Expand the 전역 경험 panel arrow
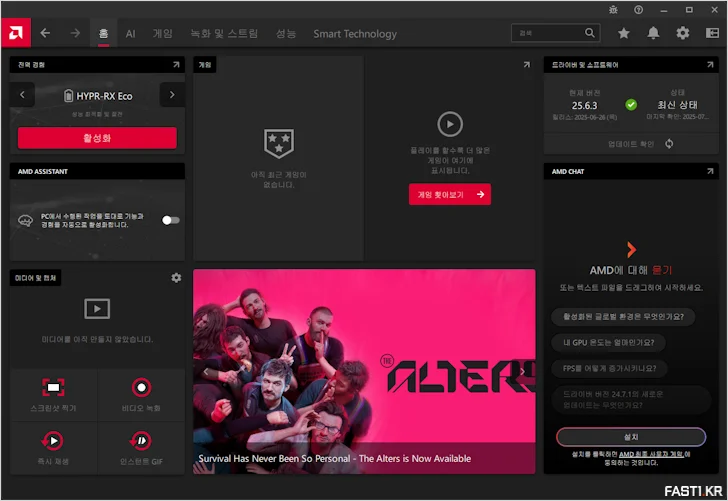Image resolution: width=728 pixels, height=501 pixels. pyautogui.click(x=176, y=65)
